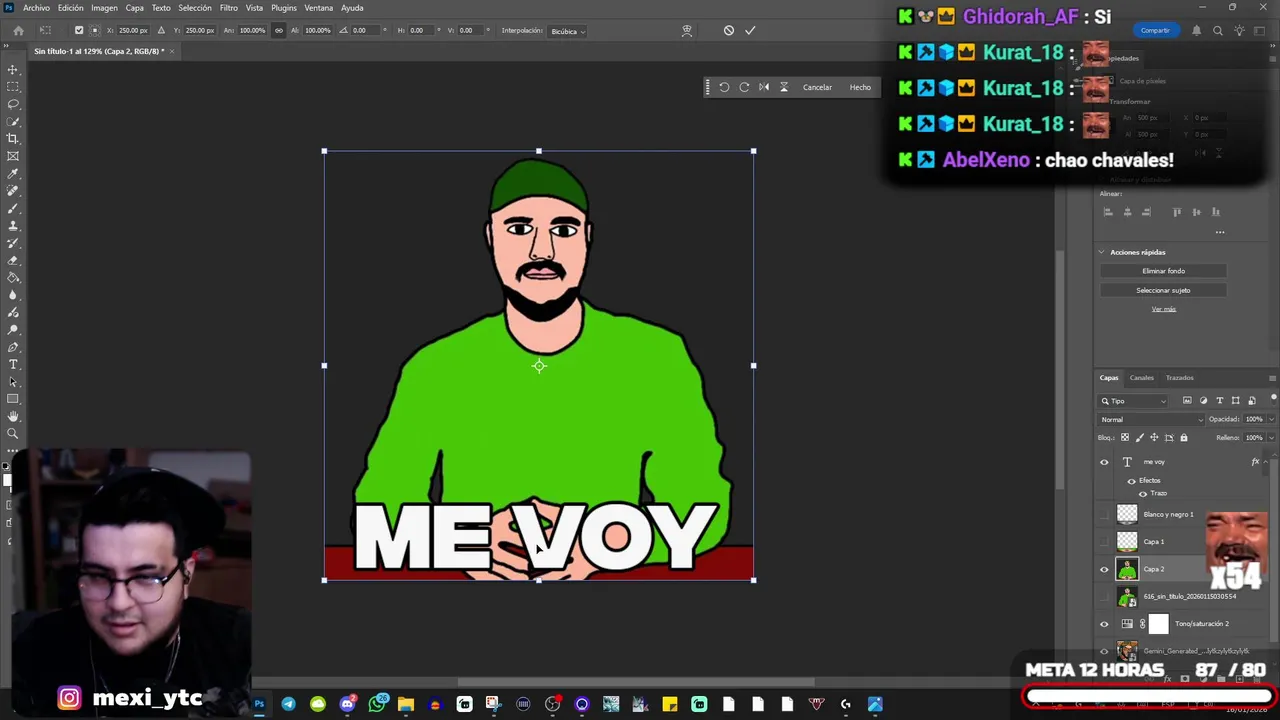Open the 'Ver más' link
The image size is (1280, 720).
tap(1163, 309)
